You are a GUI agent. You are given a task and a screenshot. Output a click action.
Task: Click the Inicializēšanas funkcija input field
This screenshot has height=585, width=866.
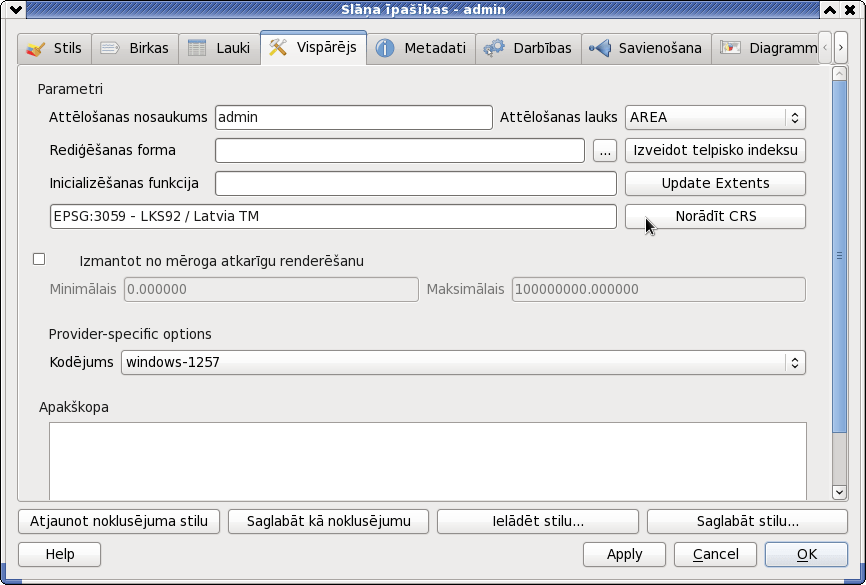(x=416, y=183)
